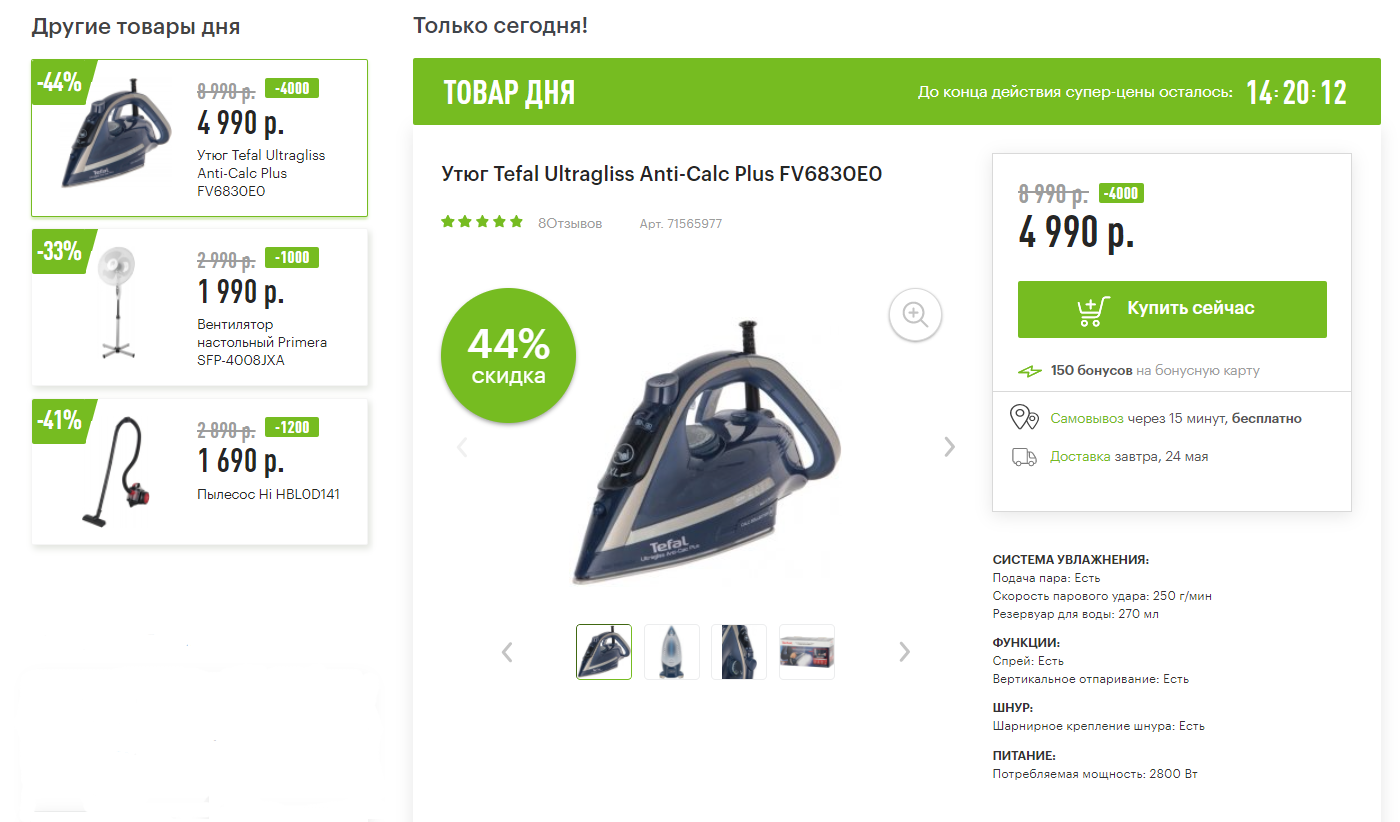Click the shopping cart icon in buy button
The image size is (1400, 822).
pos(1093,310)
